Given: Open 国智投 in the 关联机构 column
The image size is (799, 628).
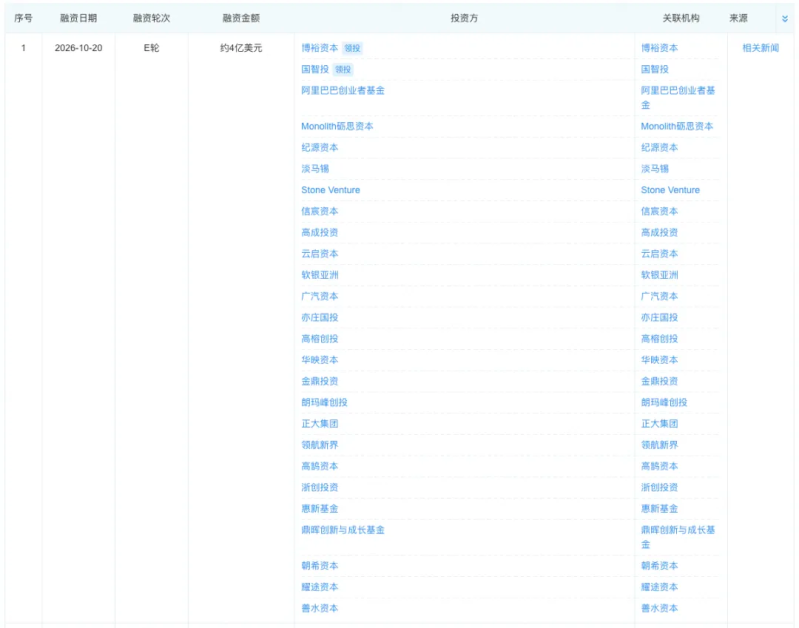Looking at the screenshot, I should pos(655,69).
